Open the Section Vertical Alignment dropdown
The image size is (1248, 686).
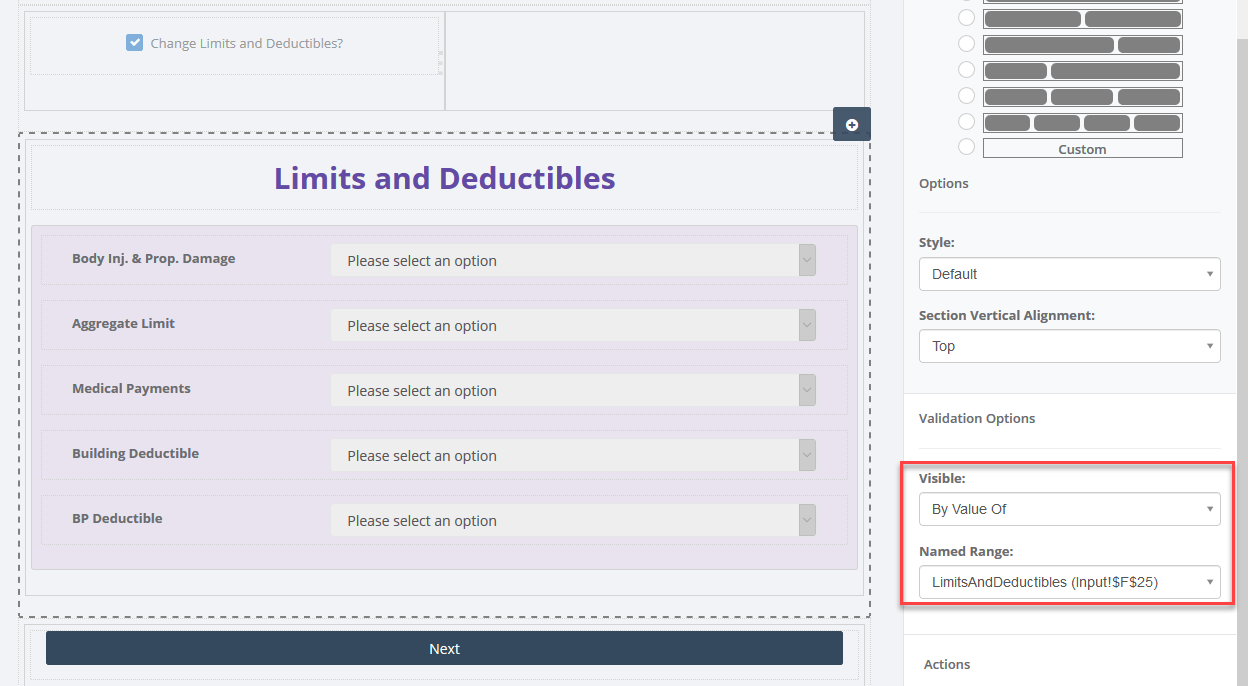click(x=1069, y=346)
